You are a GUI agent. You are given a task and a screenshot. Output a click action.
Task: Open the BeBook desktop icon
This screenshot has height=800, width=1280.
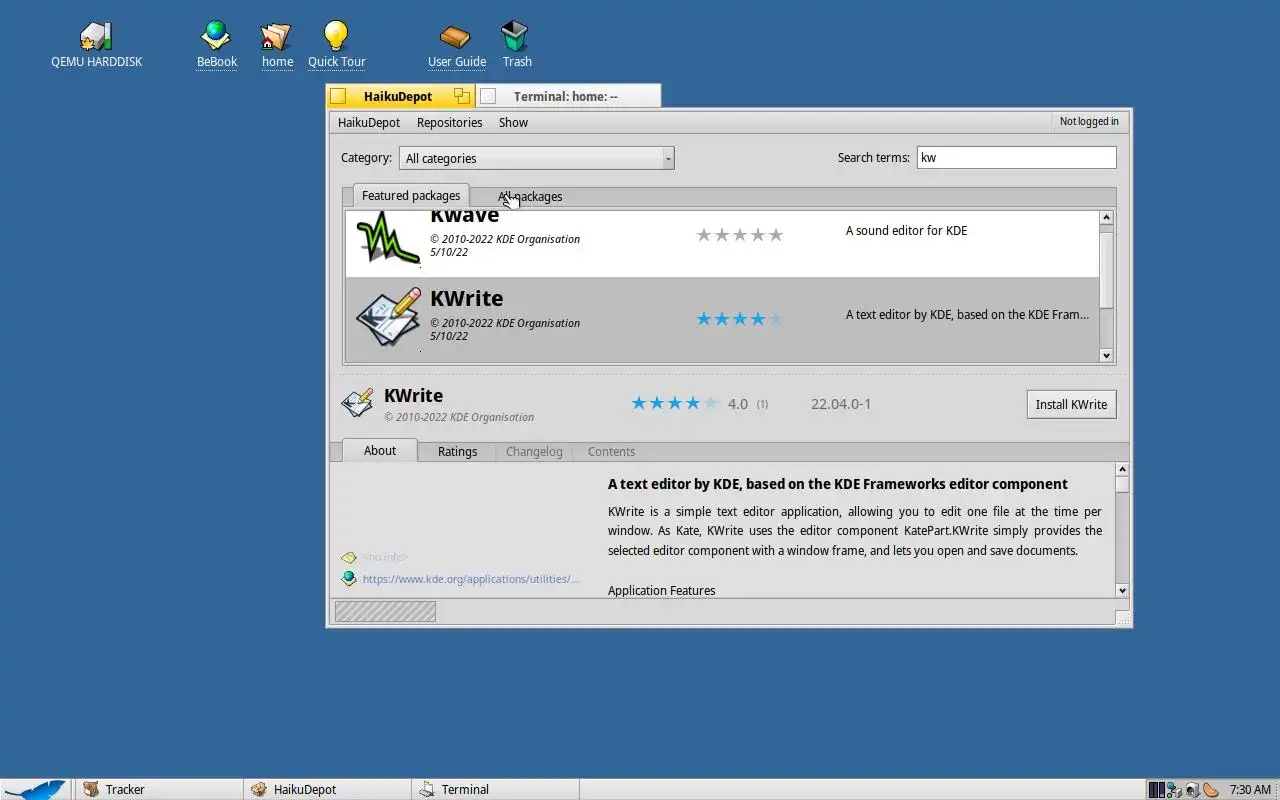(x=216, y=37)
